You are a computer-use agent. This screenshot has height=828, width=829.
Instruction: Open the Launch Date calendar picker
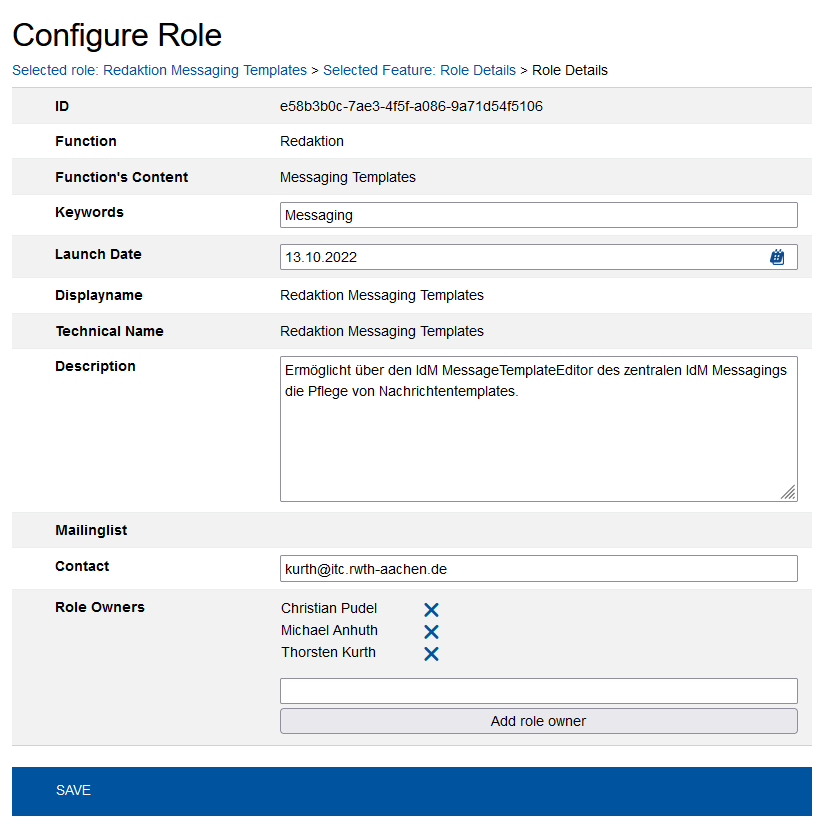pyautogui.click(x=777, y=257)
